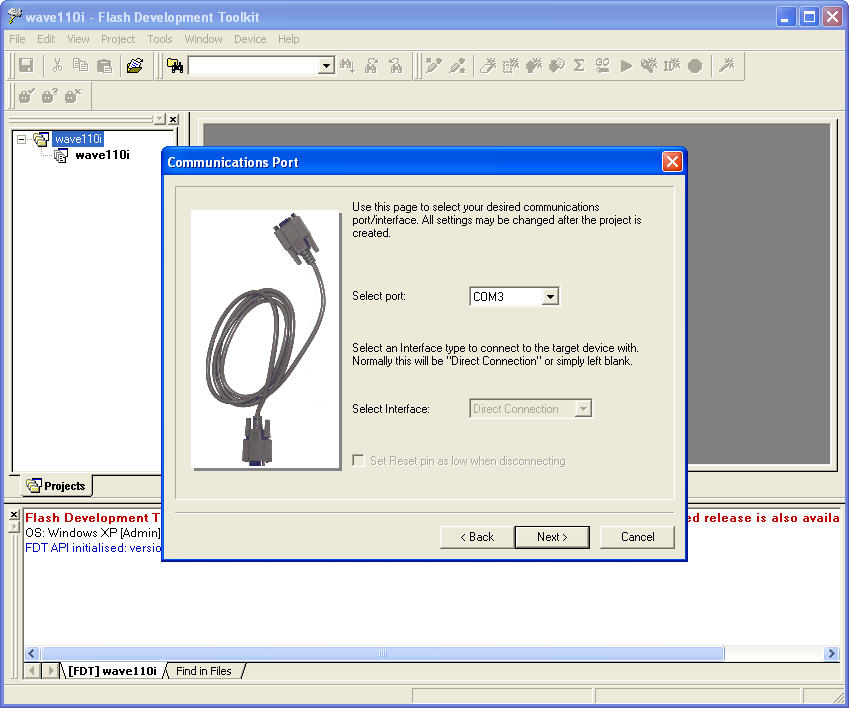Click 'OS: Windows XP [Admin]' output line
This screenshot has width=849, height=708.
coord(93,533)
